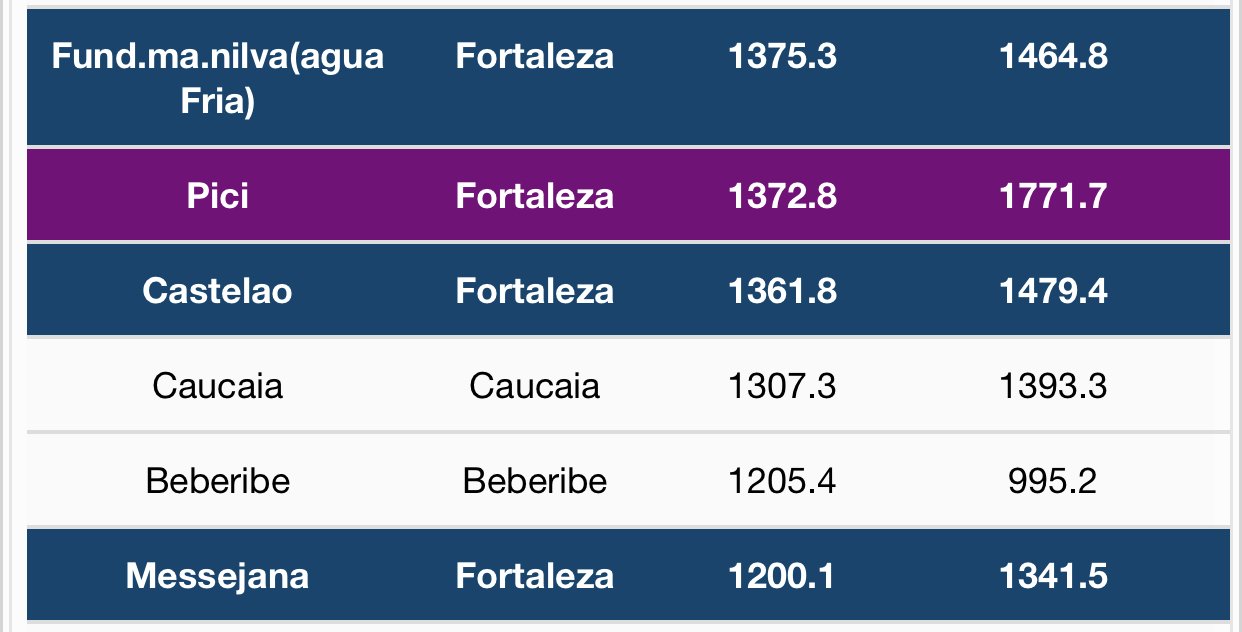Click the Fund.ma.nilva(agua Fria) station name

(x=217, y=78)
